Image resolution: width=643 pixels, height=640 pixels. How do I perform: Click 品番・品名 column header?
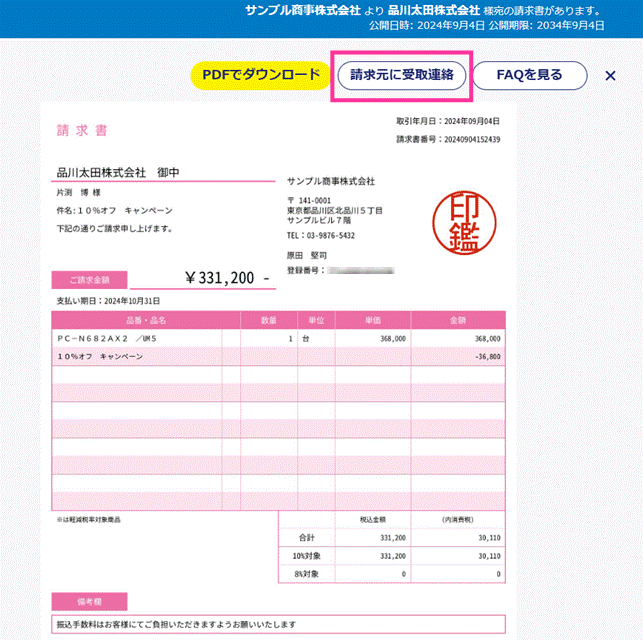pyautogui.click(x=146, y=321)
